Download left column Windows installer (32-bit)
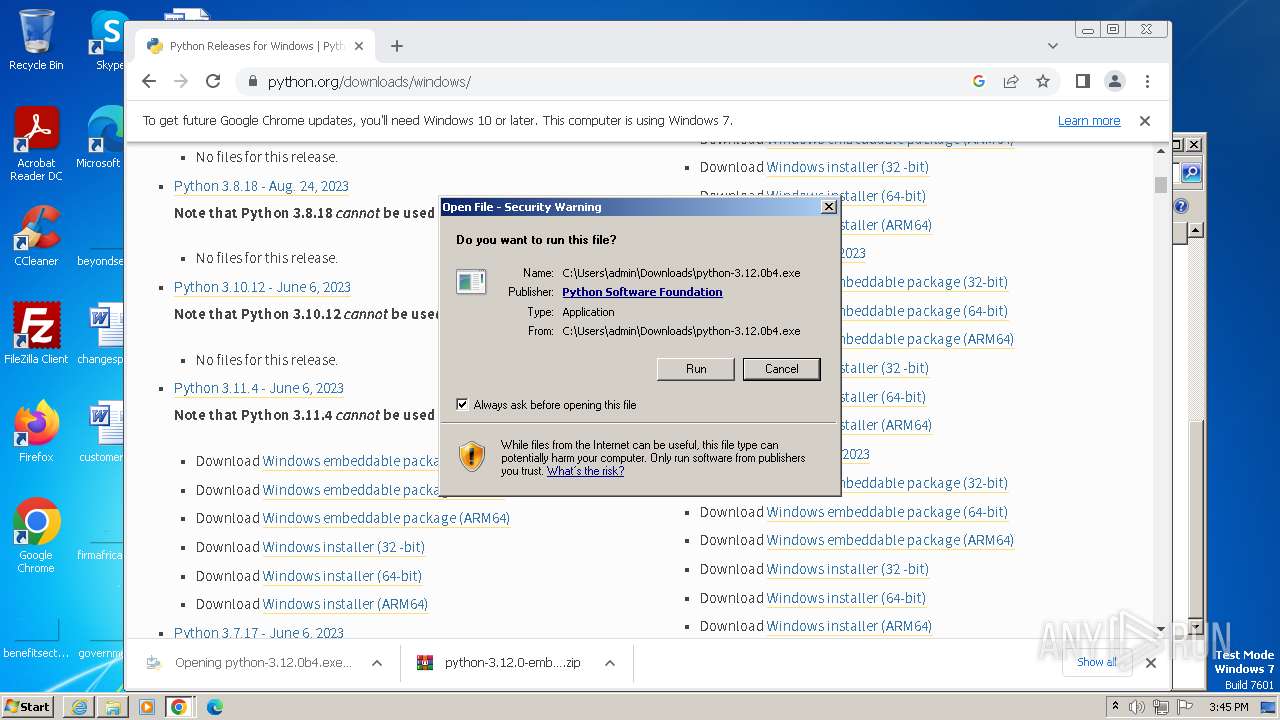This screenshot has height=720, width=1280. point(344,547)
